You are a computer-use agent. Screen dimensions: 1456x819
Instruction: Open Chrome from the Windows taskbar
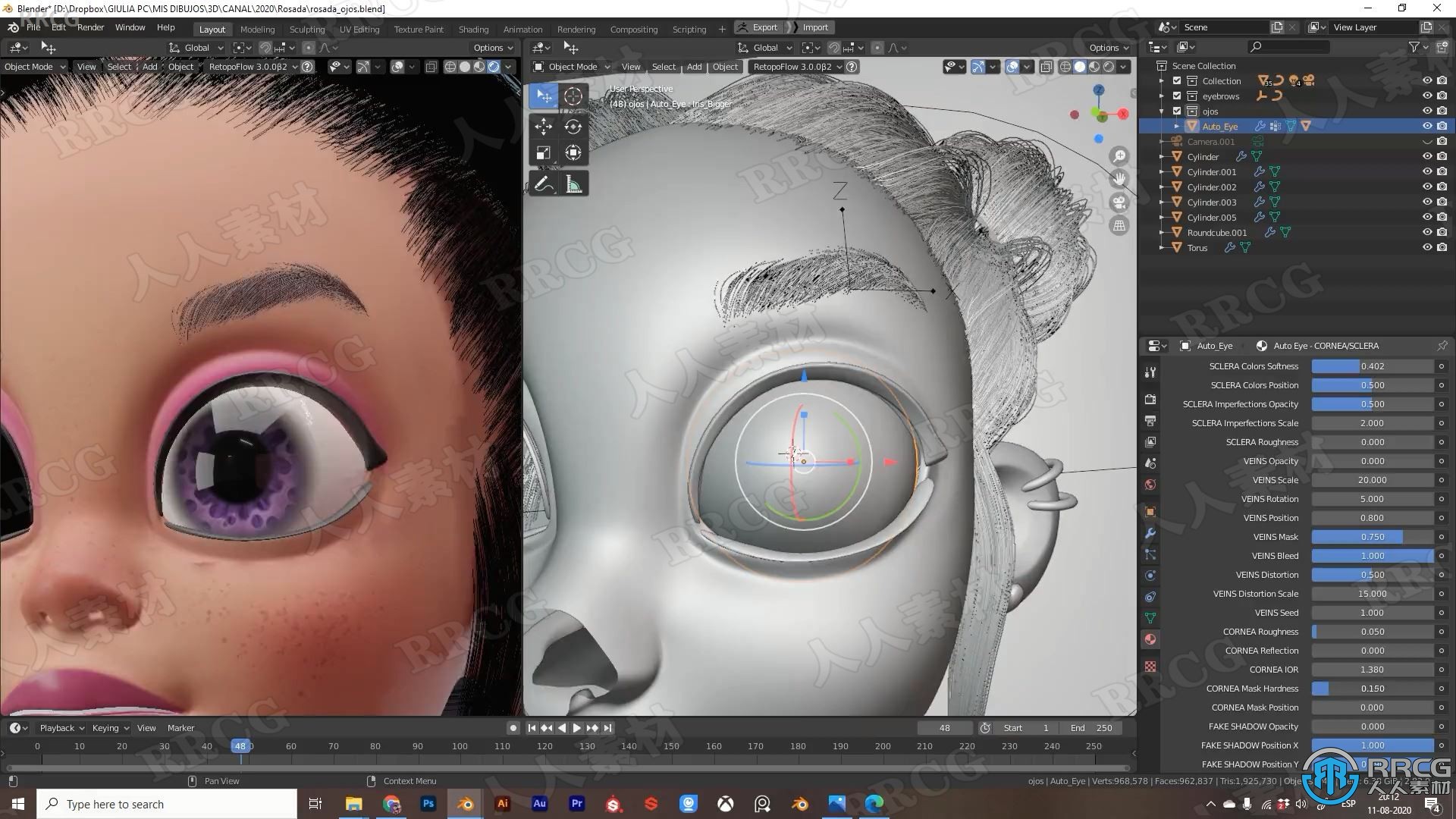[x=391, y=804]
